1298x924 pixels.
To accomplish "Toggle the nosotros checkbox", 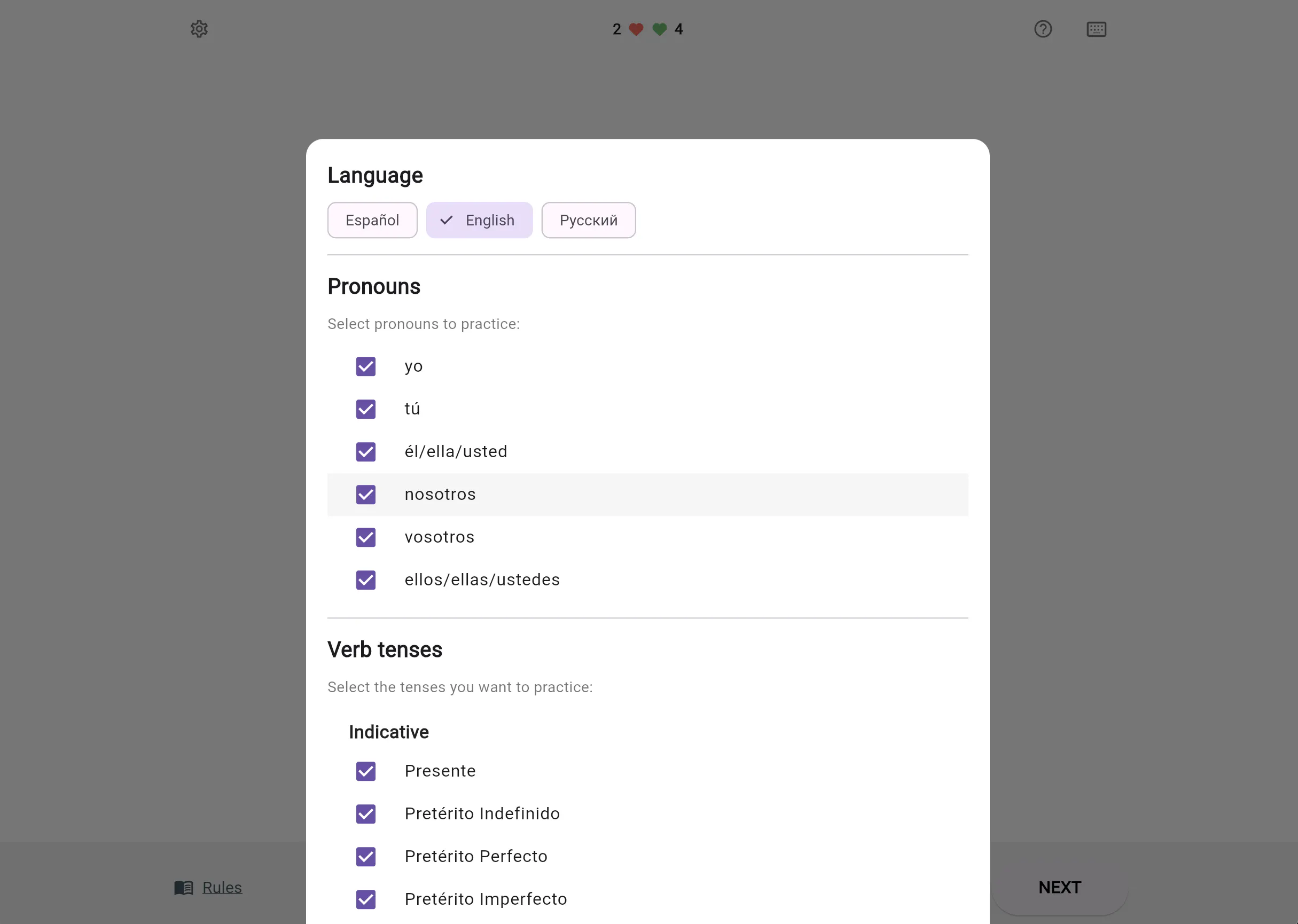I will pyautogui.click(x=366, y=495).
